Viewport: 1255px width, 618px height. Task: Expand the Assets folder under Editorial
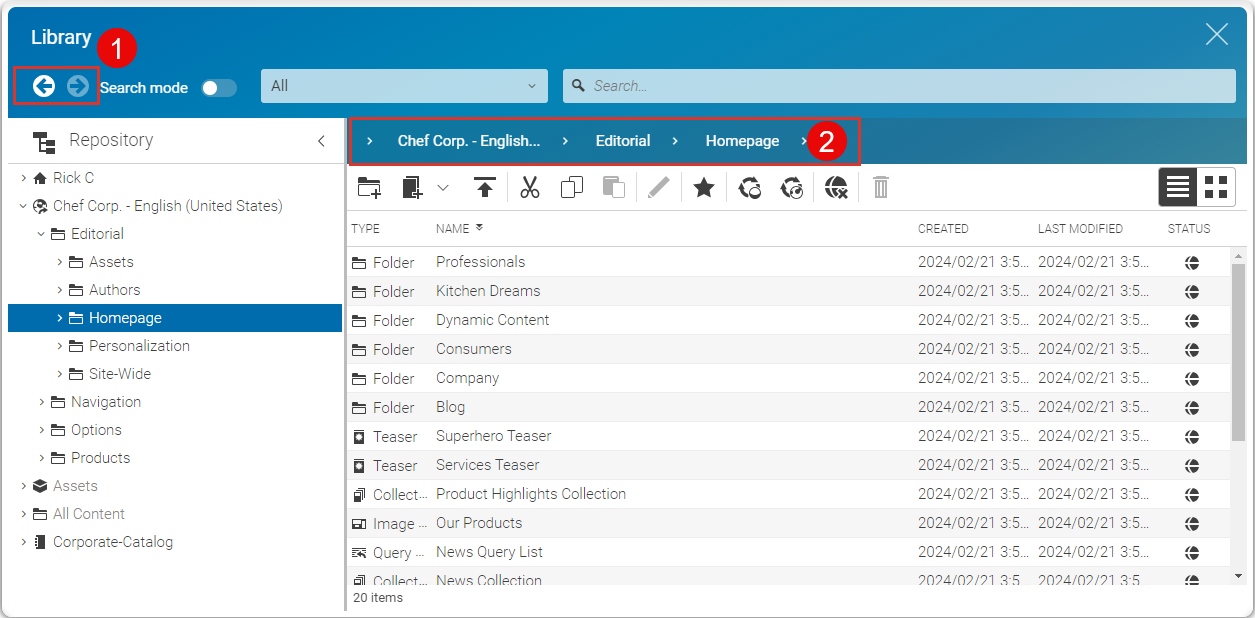click(59, 262)
